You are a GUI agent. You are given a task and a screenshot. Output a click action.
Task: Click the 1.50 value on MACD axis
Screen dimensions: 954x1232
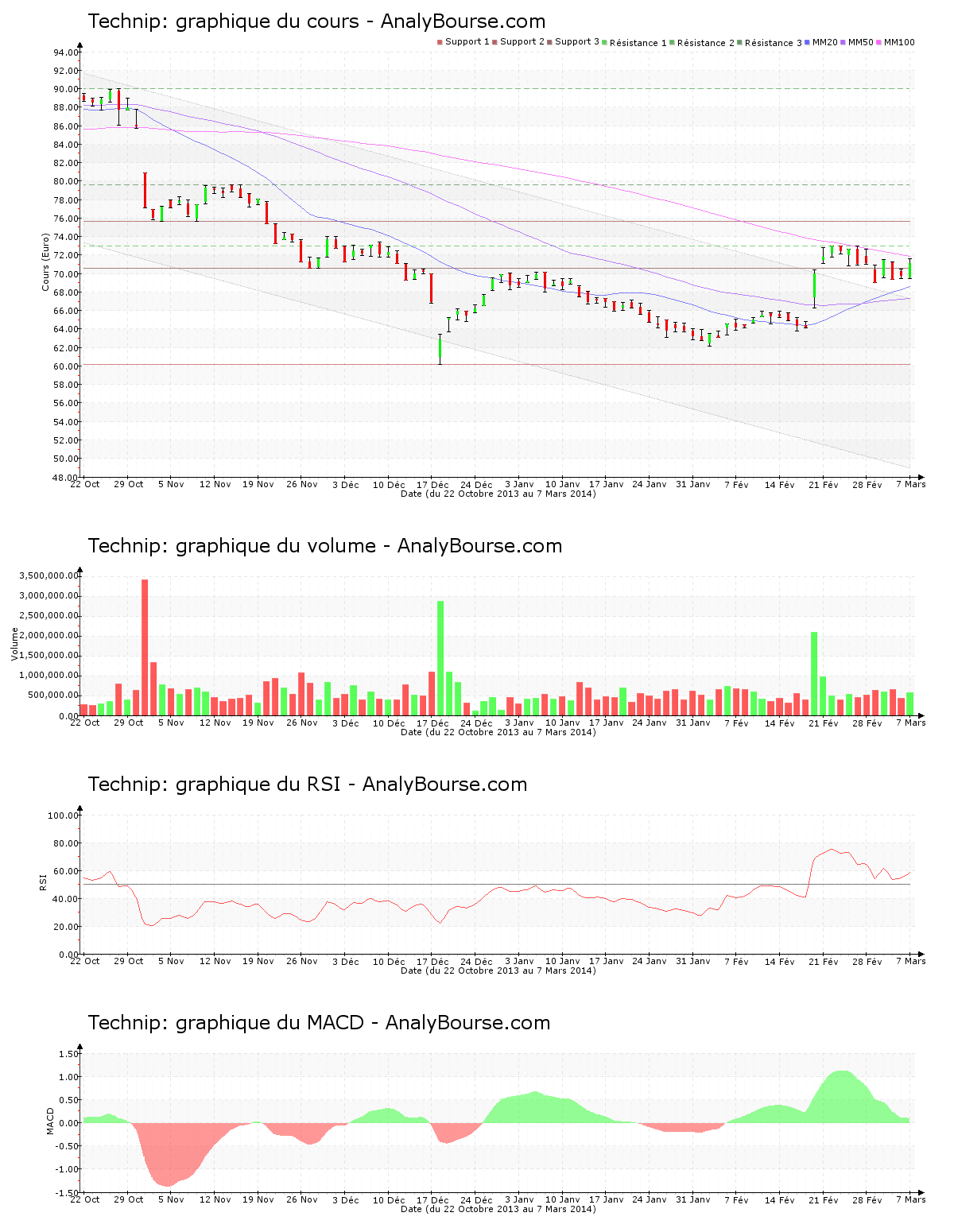coord(69,1054)
